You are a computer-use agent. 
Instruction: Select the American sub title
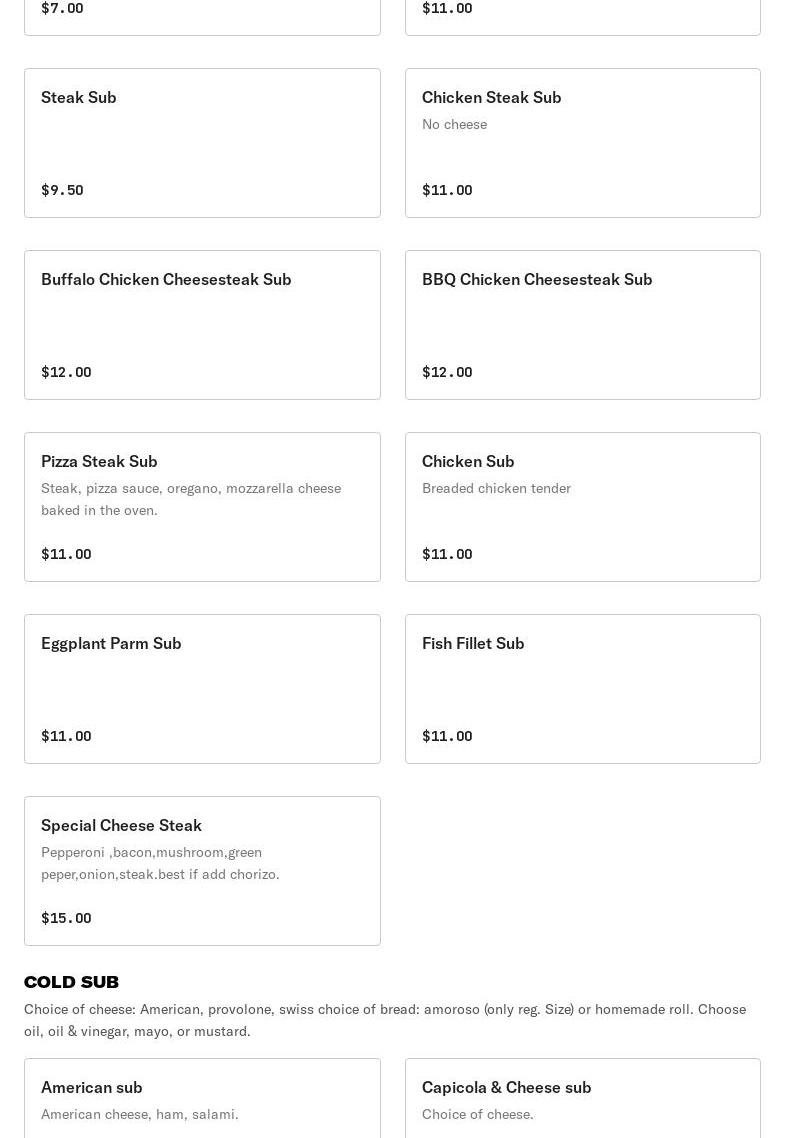click(x=92, y=1087)
